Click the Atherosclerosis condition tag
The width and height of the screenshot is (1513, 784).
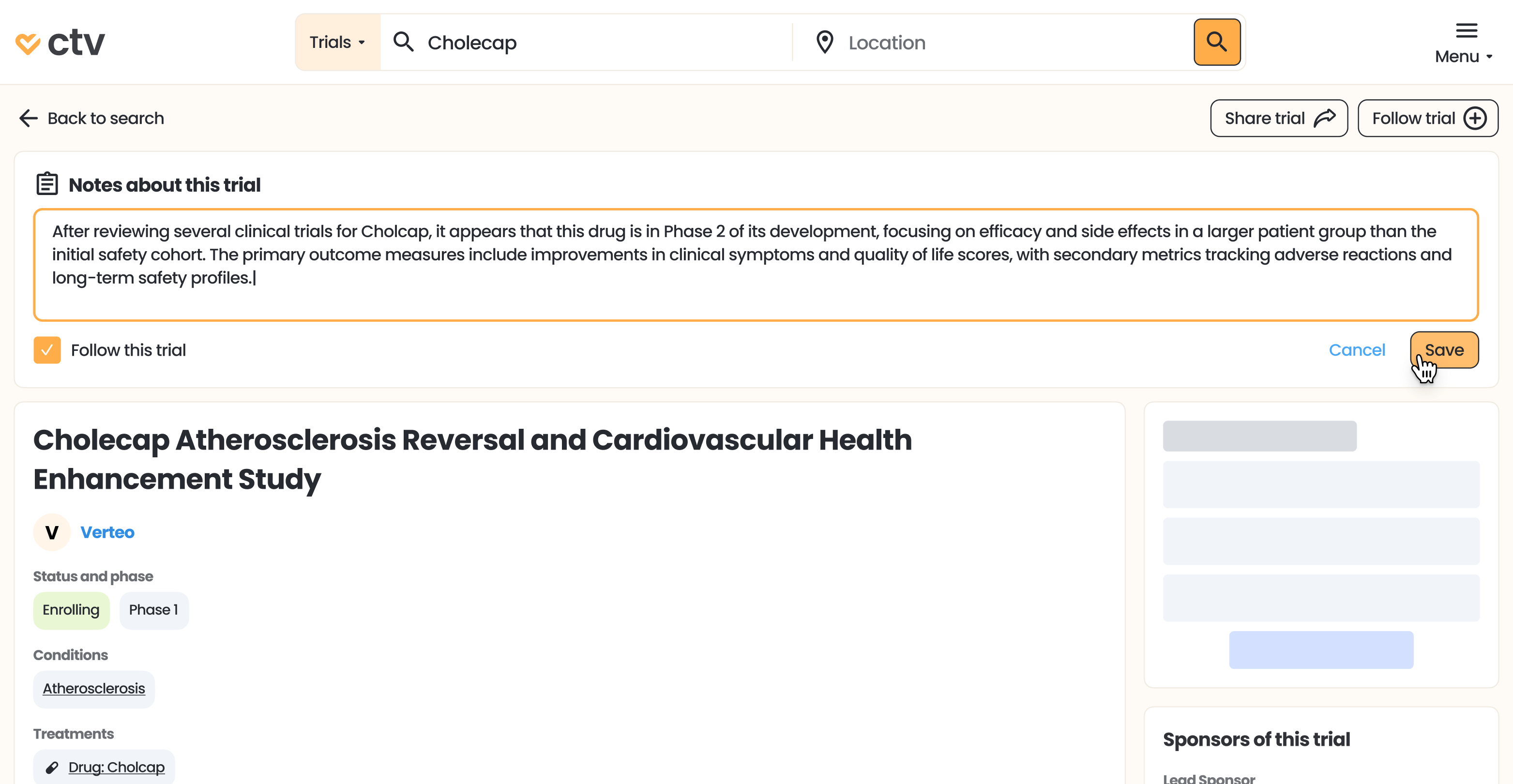pyautogui.click(x=94, y=688)
